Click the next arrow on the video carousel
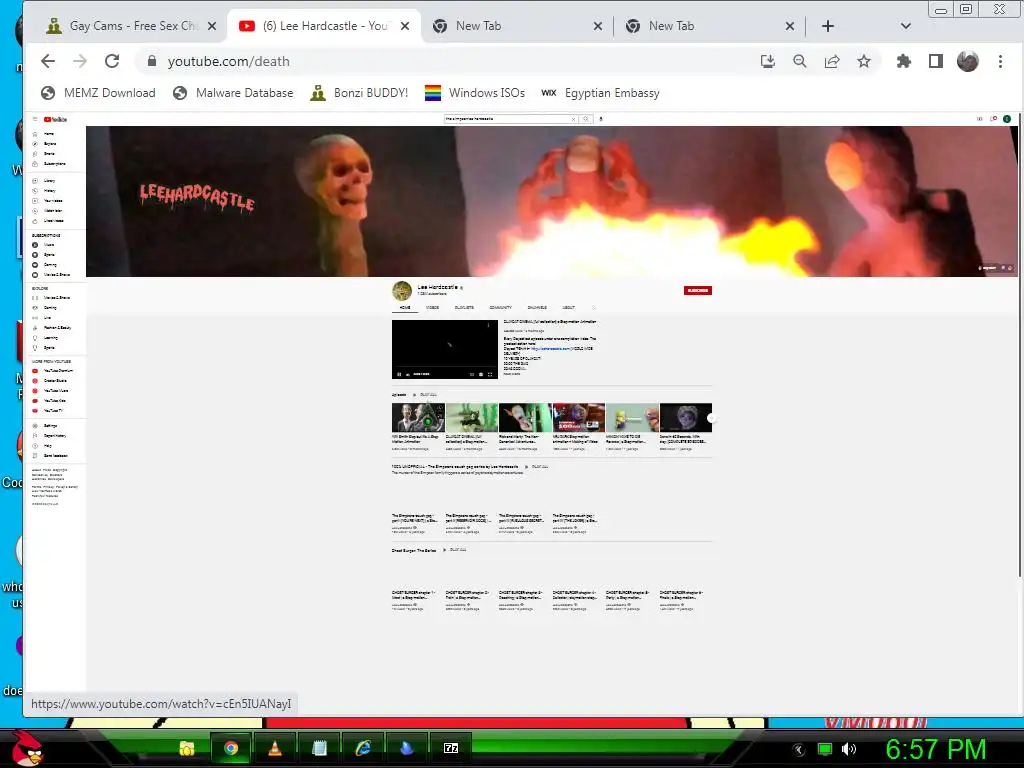Screen dimensions: 1024x768 [711, 418]
